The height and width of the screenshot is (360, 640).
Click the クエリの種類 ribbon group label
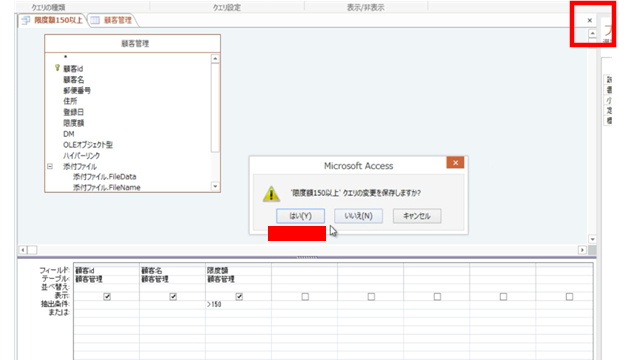[x=48, y=7]
